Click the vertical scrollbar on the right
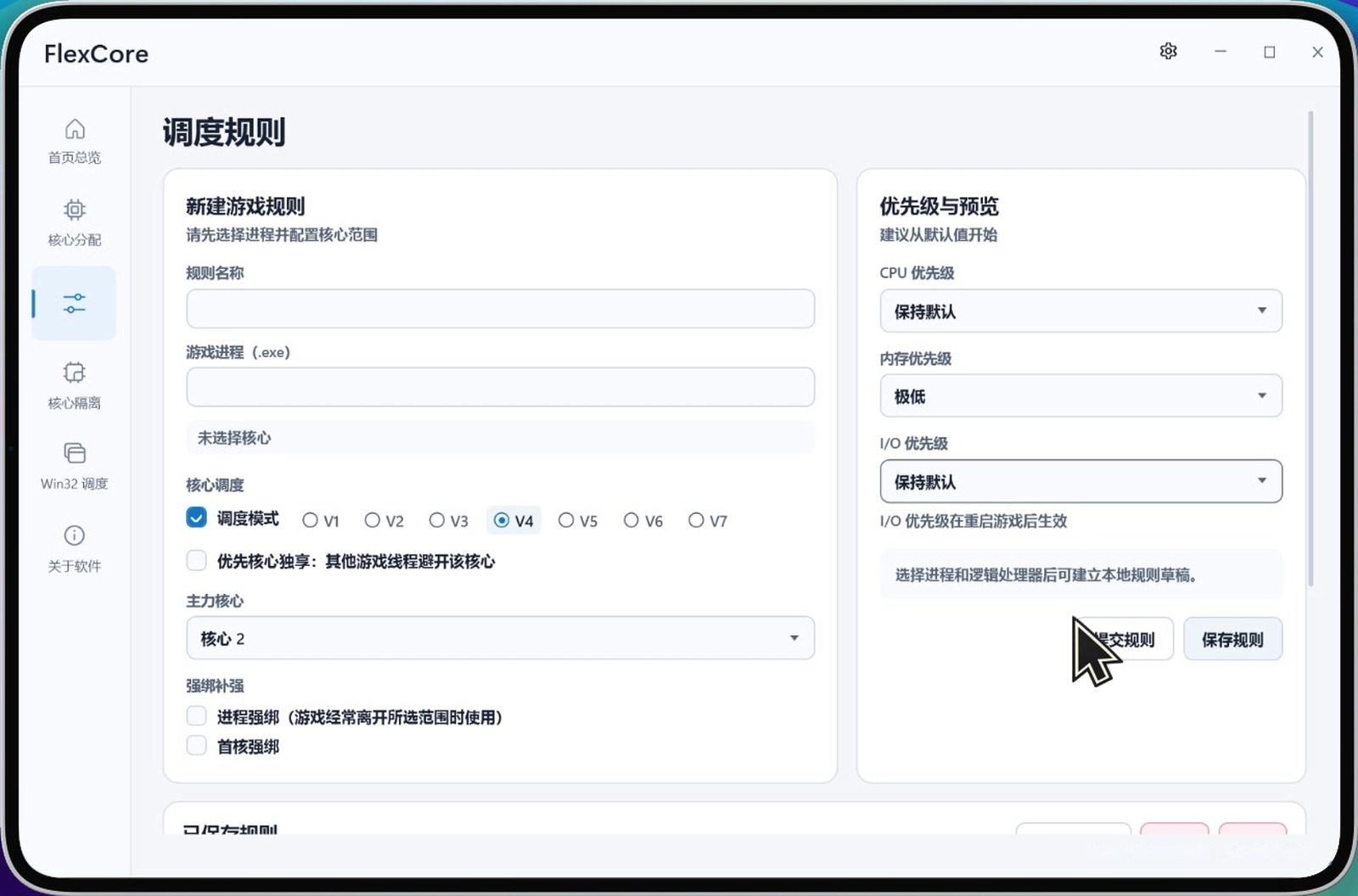This screenshot has height=896, width=1358. point(1310,348)
